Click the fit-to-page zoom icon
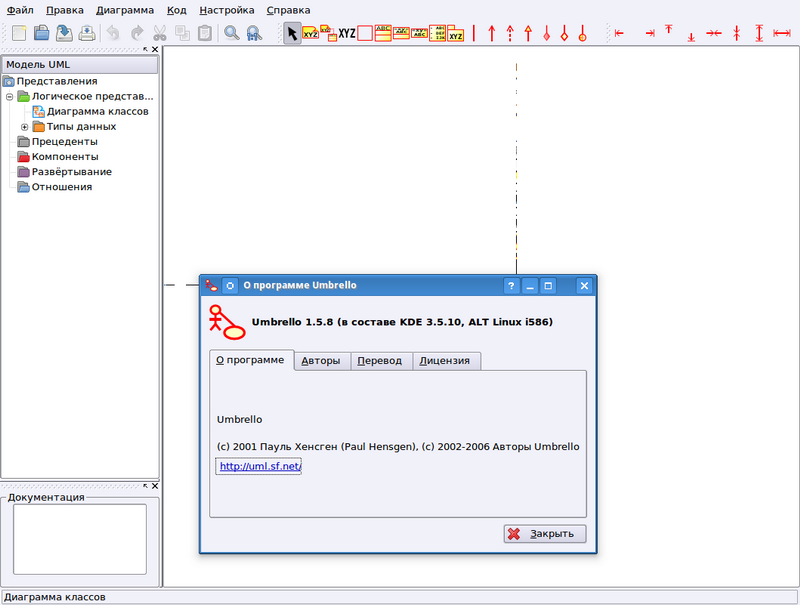Image resolution: width=800 pixels, height=605 pixels. click(254, 33)
